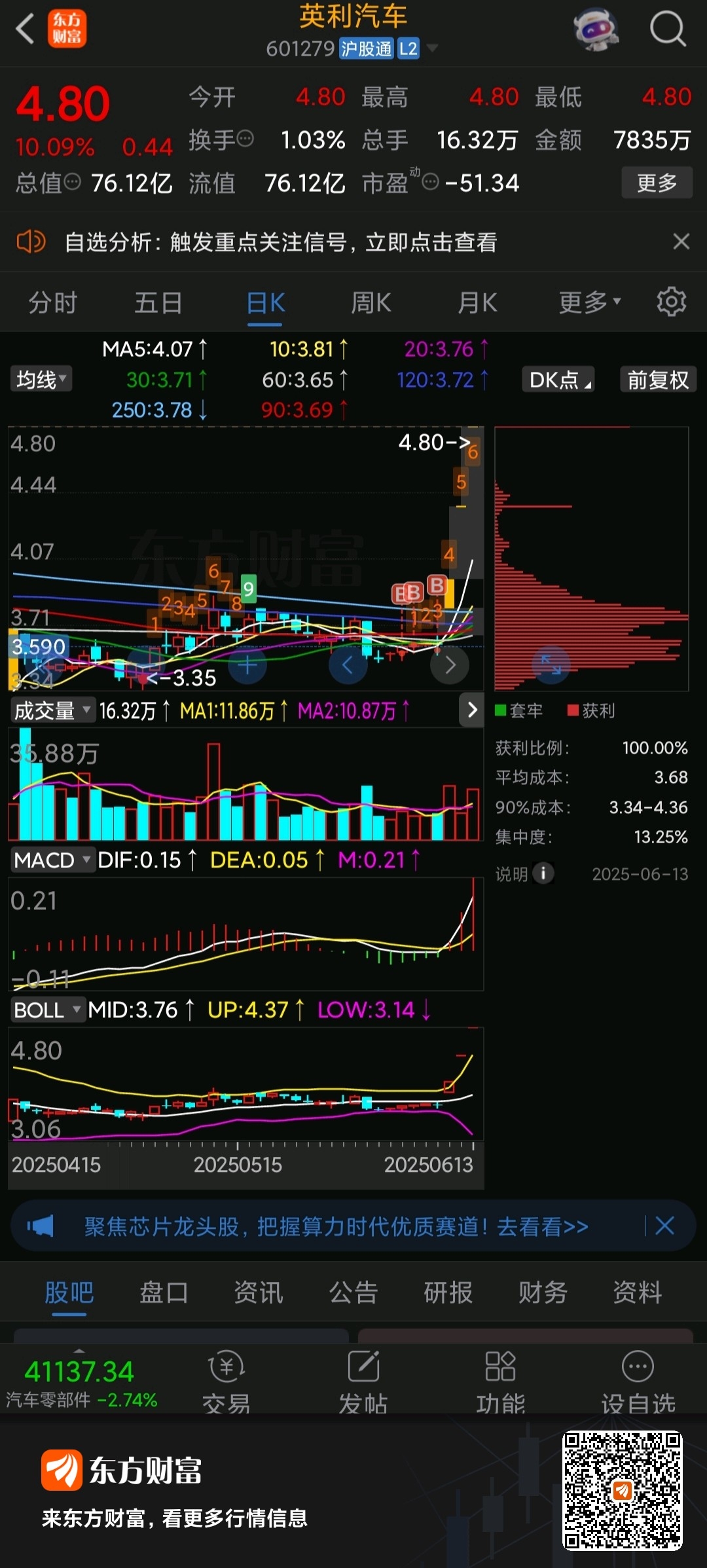
Task: Open the 成交量 indicator dropdown
Action: [x=52, y=710]
